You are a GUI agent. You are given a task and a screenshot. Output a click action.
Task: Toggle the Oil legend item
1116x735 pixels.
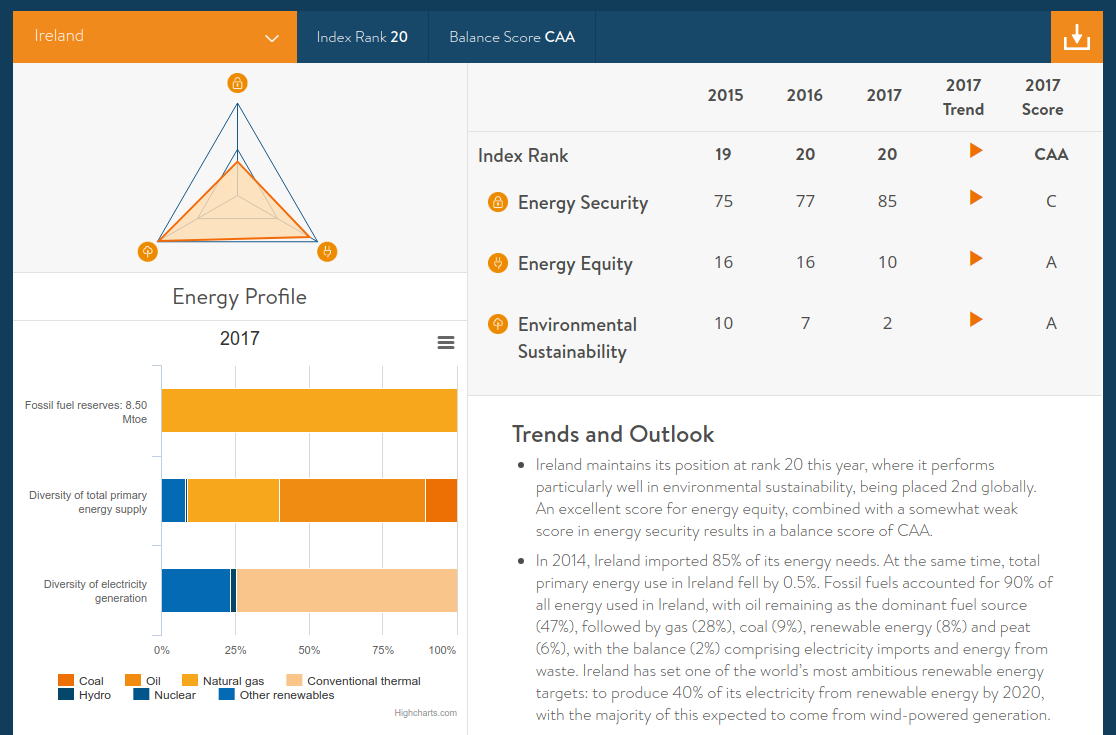142,681
